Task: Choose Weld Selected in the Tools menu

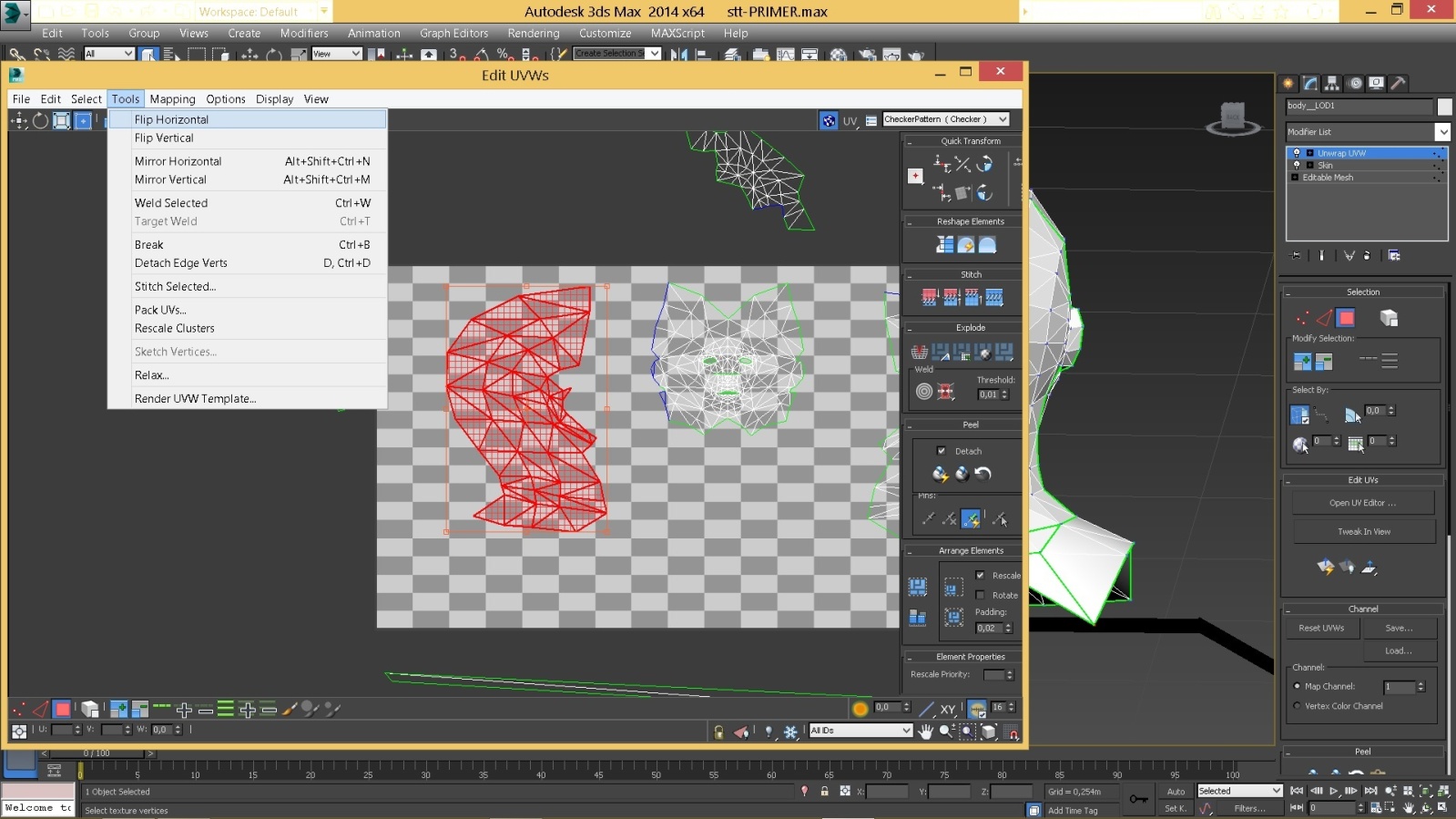Action: point(247,203)
